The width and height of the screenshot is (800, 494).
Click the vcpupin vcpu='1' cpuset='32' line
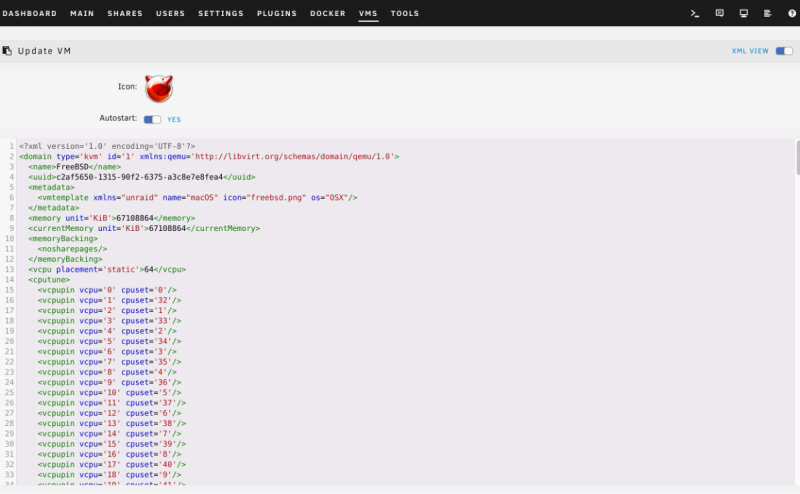tap(109, 300)
